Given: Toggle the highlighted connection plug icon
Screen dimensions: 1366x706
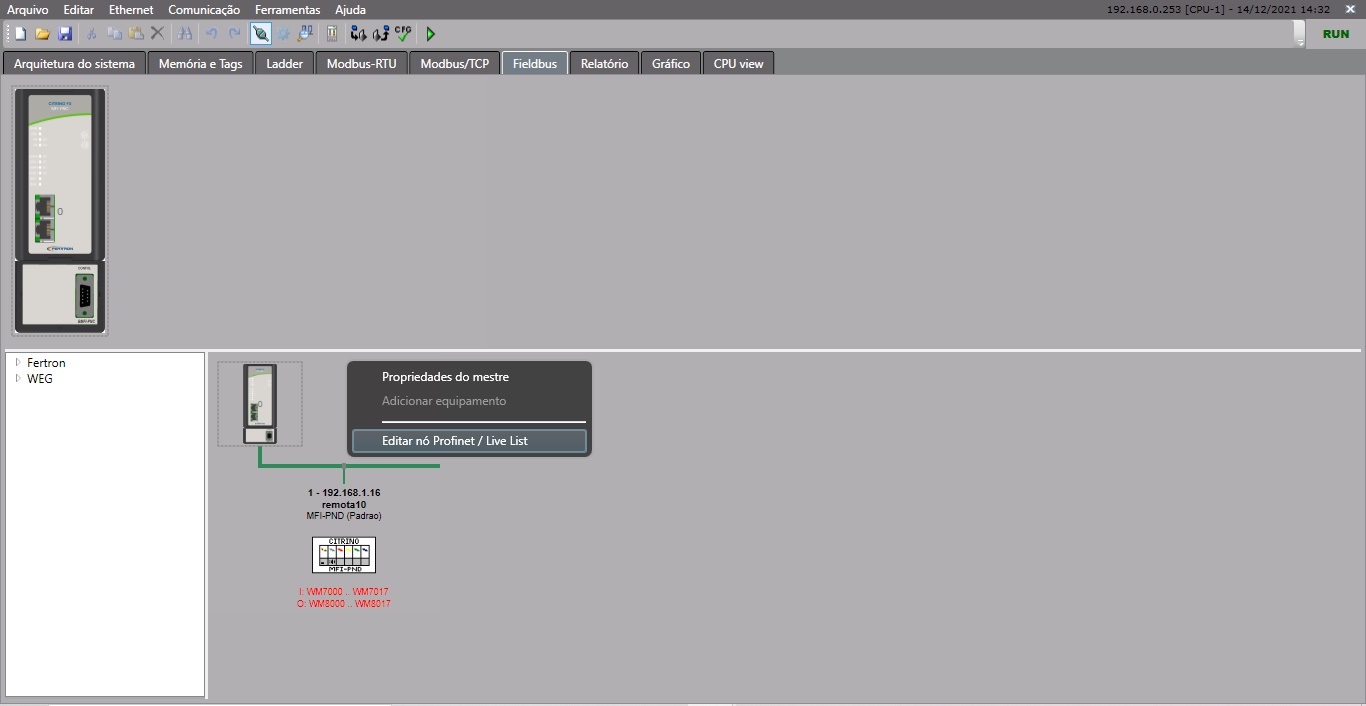Looking at the screenshot, I should coord(260,34).
